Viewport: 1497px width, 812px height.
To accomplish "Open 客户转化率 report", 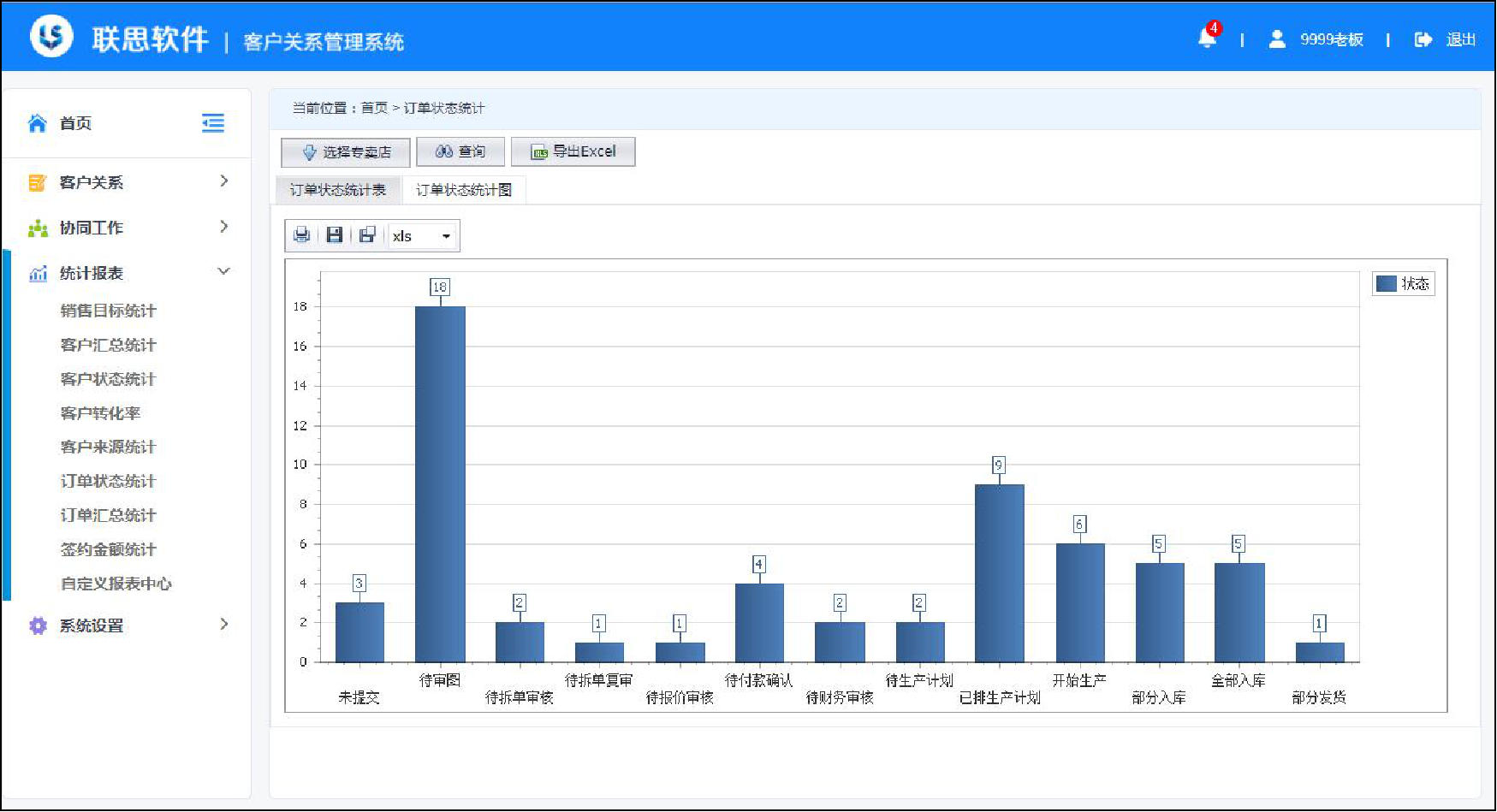I will 100,413.
